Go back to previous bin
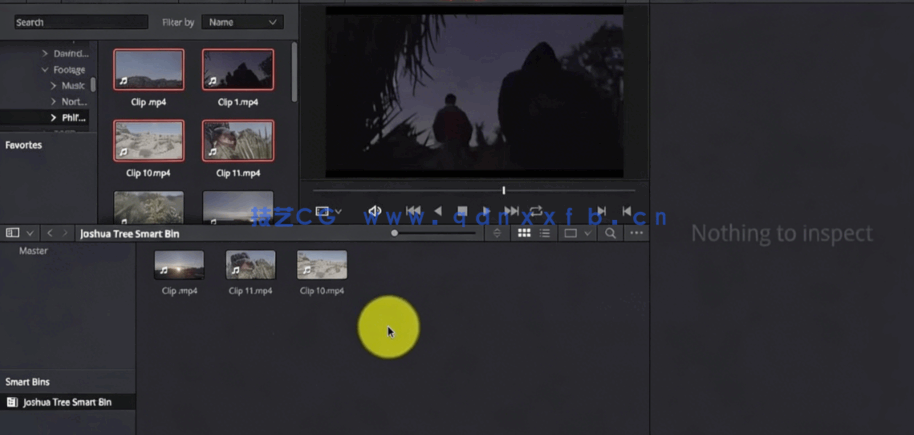The image size is (914, 435). (x=50, y=233)
